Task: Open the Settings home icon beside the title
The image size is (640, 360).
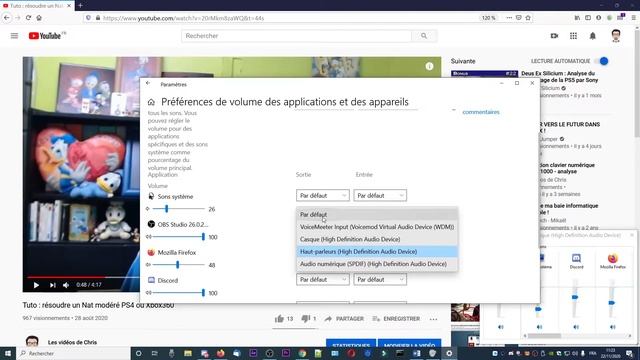Action: pyautogui.click(x=151, y=102)
